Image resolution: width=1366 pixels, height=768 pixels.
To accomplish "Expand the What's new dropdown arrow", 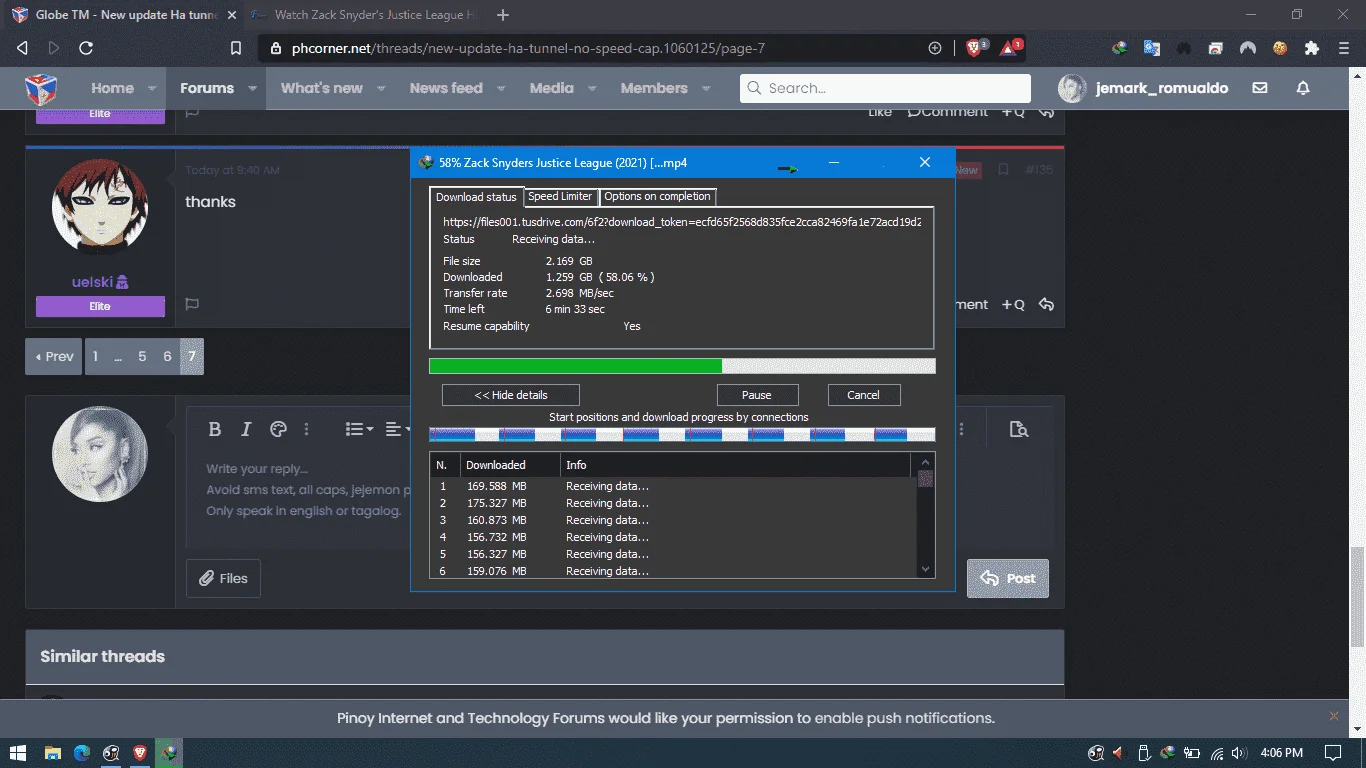I will 381,88.
